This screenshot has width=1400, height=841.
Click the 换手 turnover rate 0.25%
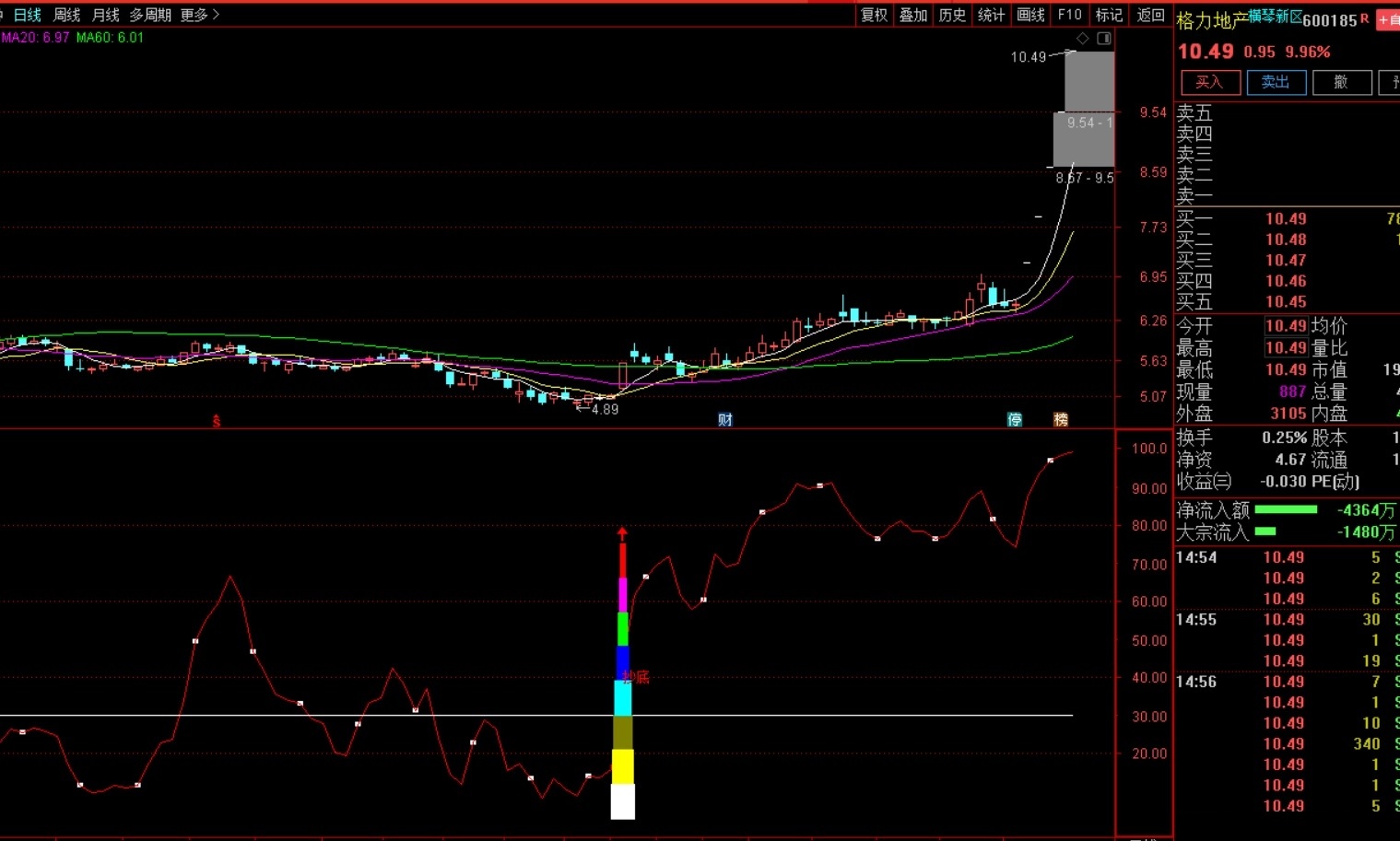tap(1284, 438)
